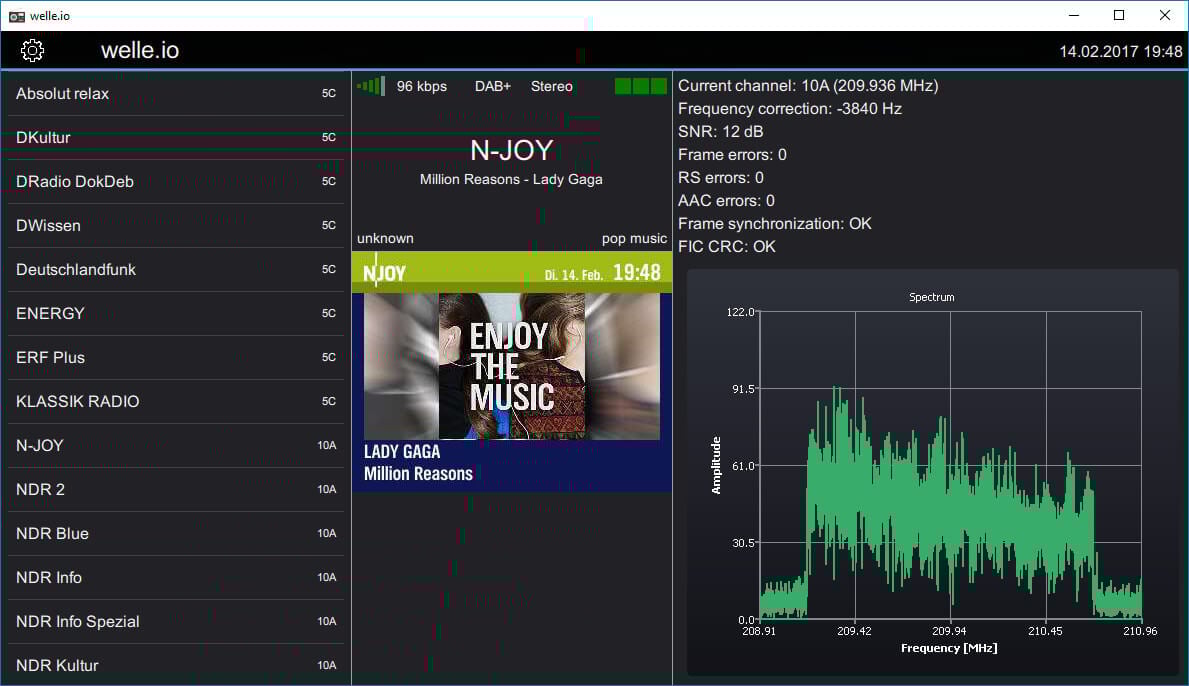Image resolution: width=1189 pixels, height=686 pixels.
Task: Tune to Deutschlandfunk
Action: pos(175,270)
